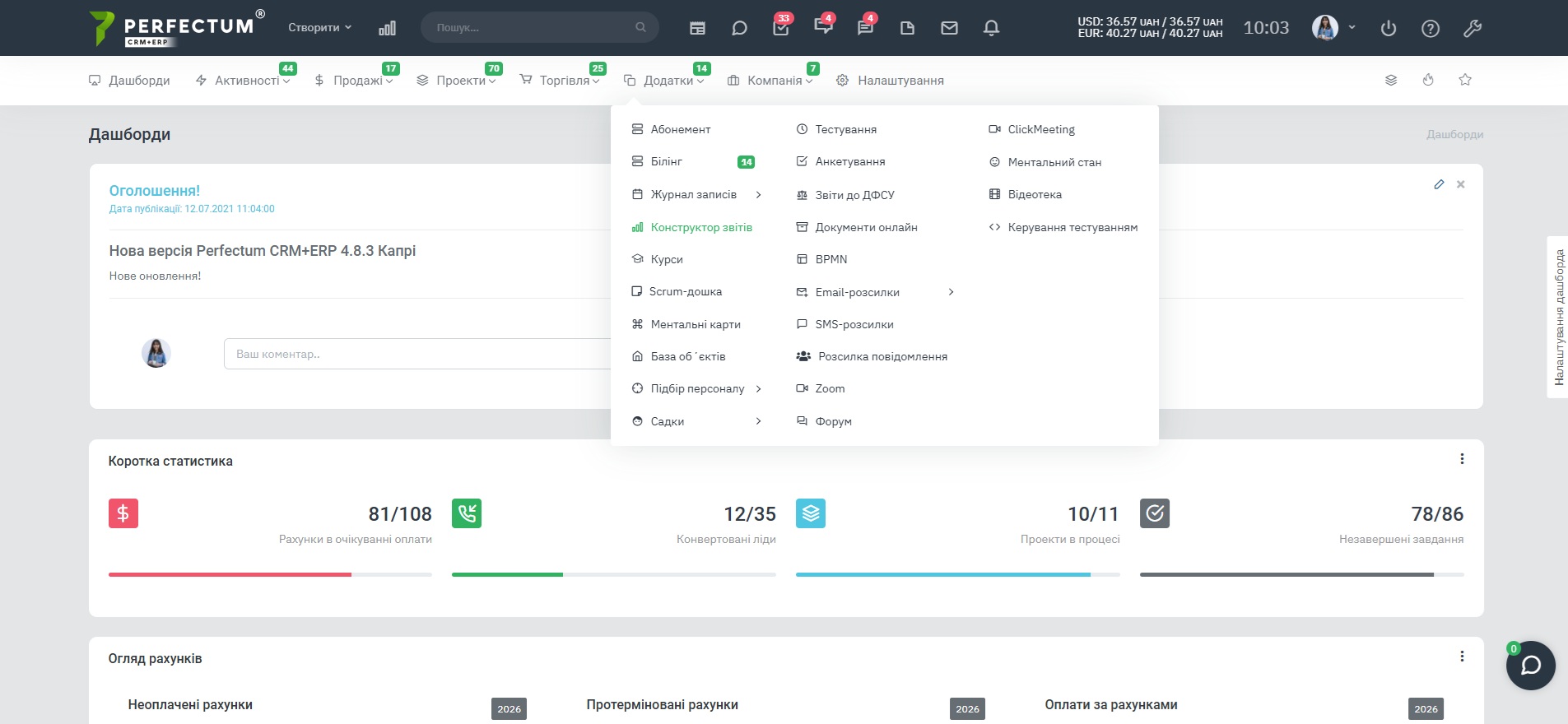Click the star favorites icon
The image size is (1568, 724).
point(1465,80)
